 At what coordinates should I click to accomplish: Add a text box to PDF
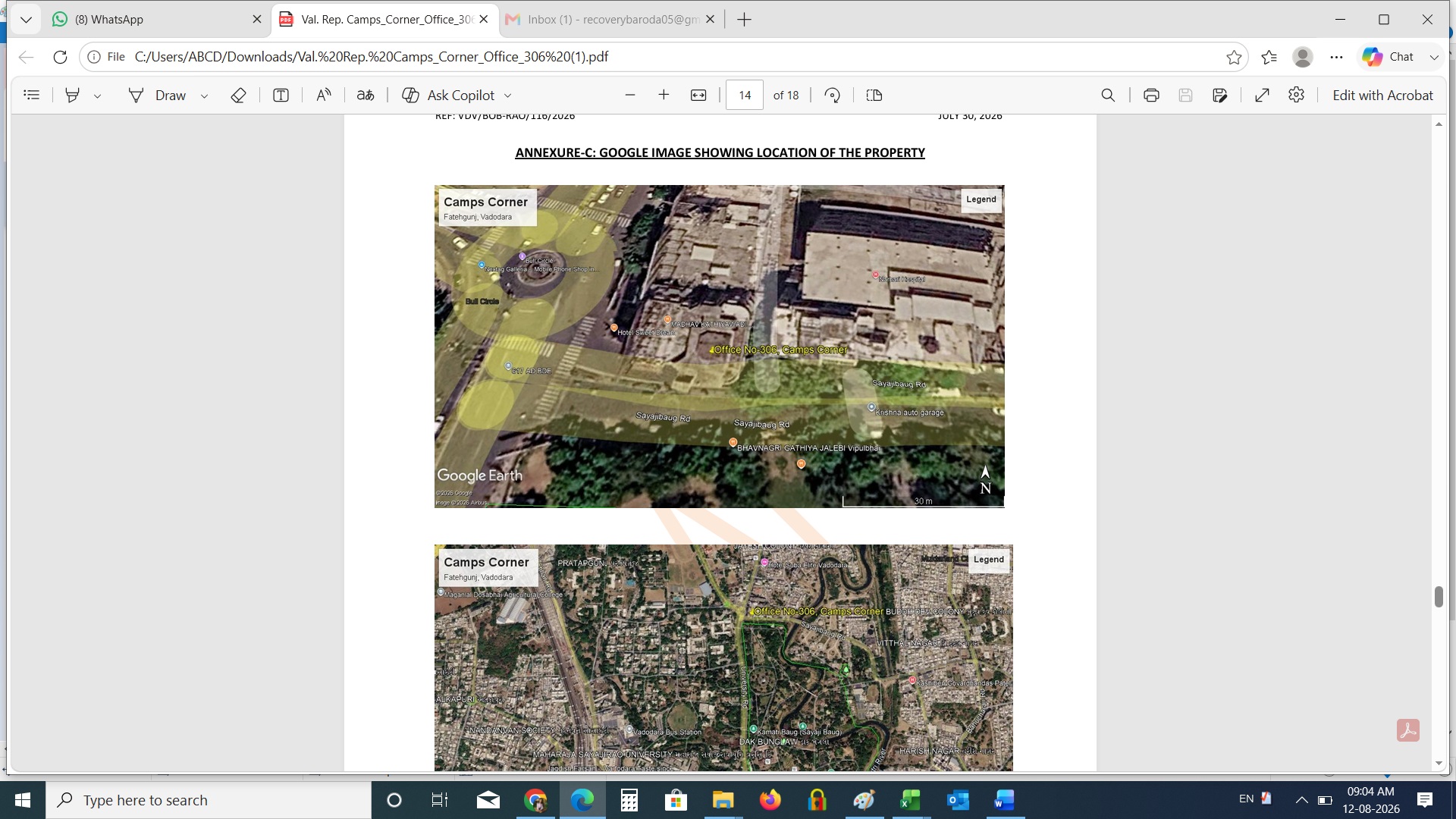pyautogui.click(x=281, y=95)
